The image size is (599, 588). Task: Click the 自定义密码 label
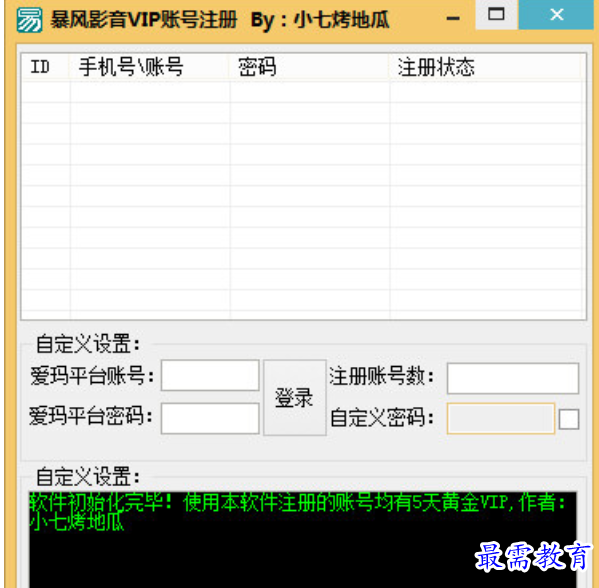coord(382,417)
